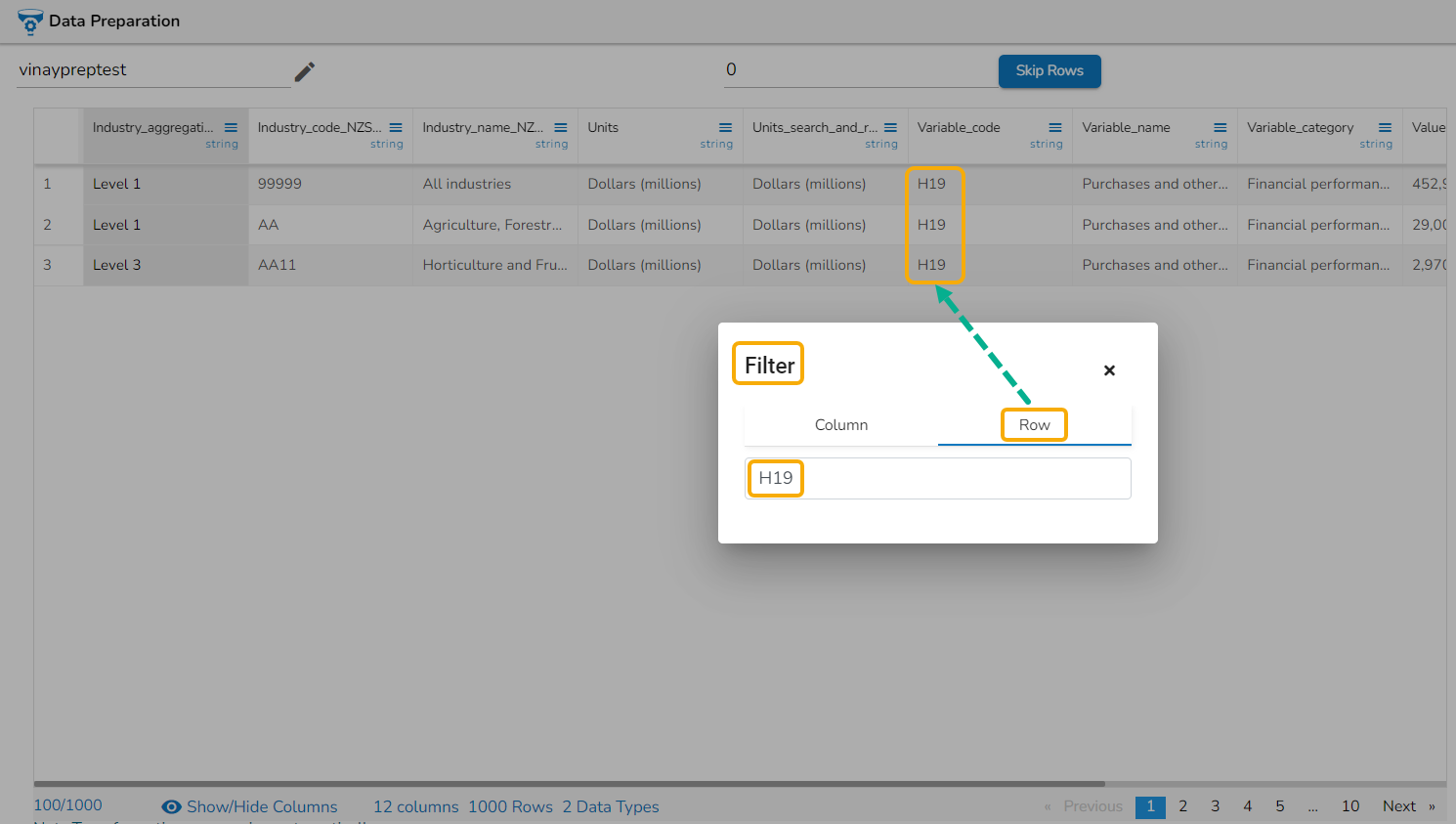Click the 1000 Rows summary

[x=510, y=806]
